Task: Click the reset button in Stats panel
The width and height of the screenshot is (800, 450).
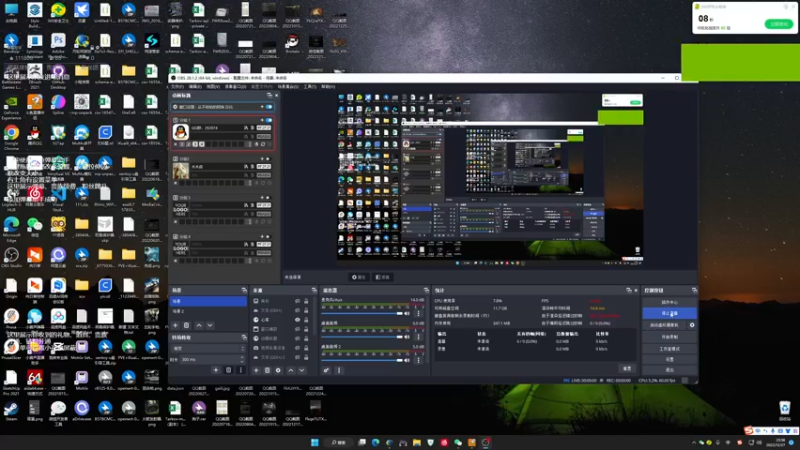Action: coord(627,368)
